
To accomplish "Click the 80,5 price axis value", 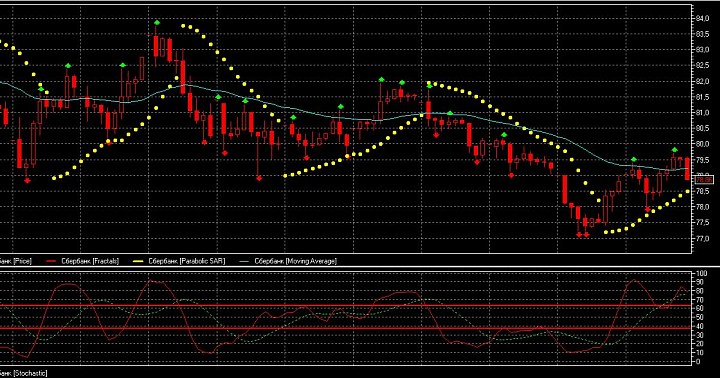I will pos(703,129).
